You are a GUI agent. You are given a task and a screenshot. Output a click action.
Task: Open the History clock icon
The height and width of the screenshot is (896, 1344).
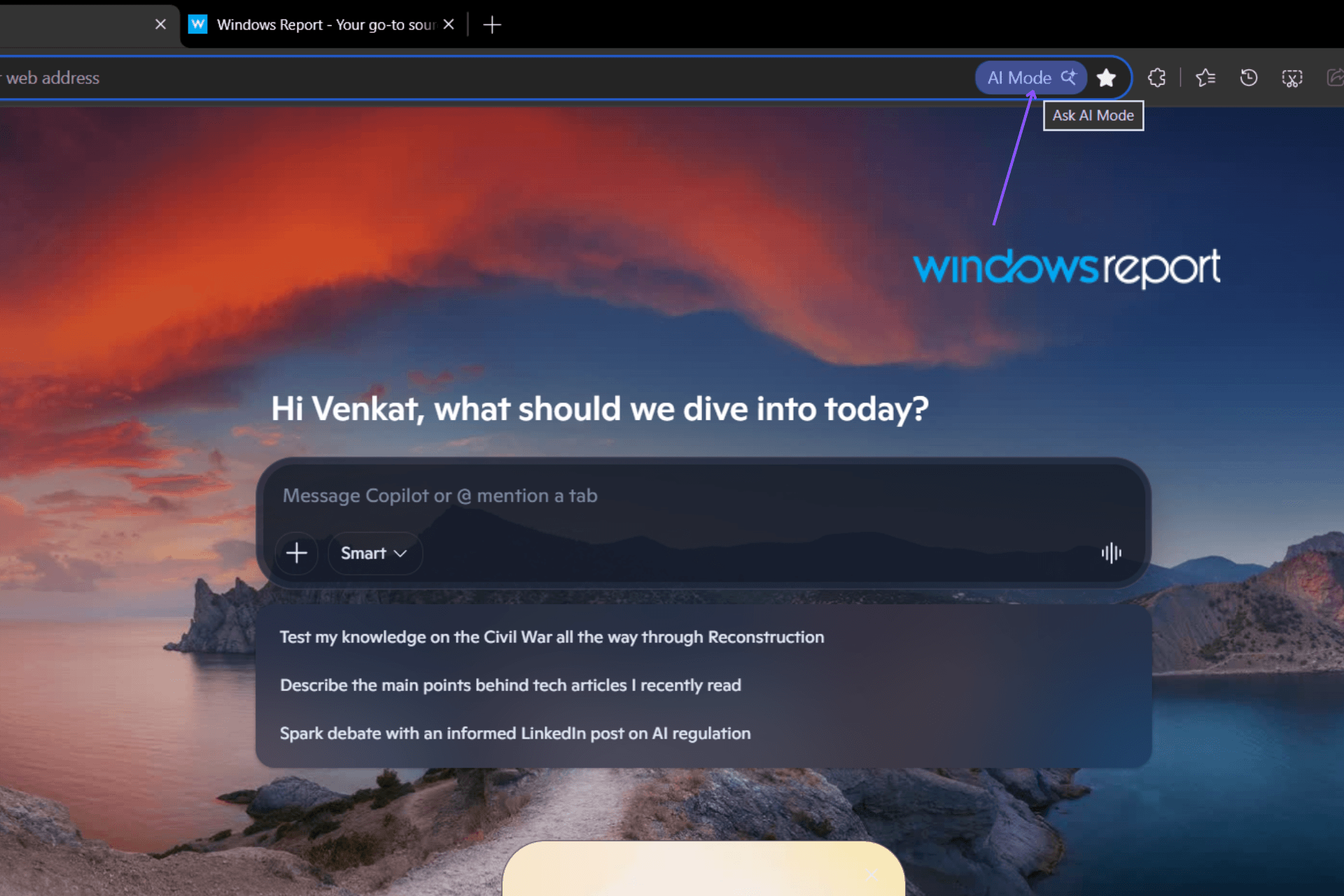coord(1249,78)
